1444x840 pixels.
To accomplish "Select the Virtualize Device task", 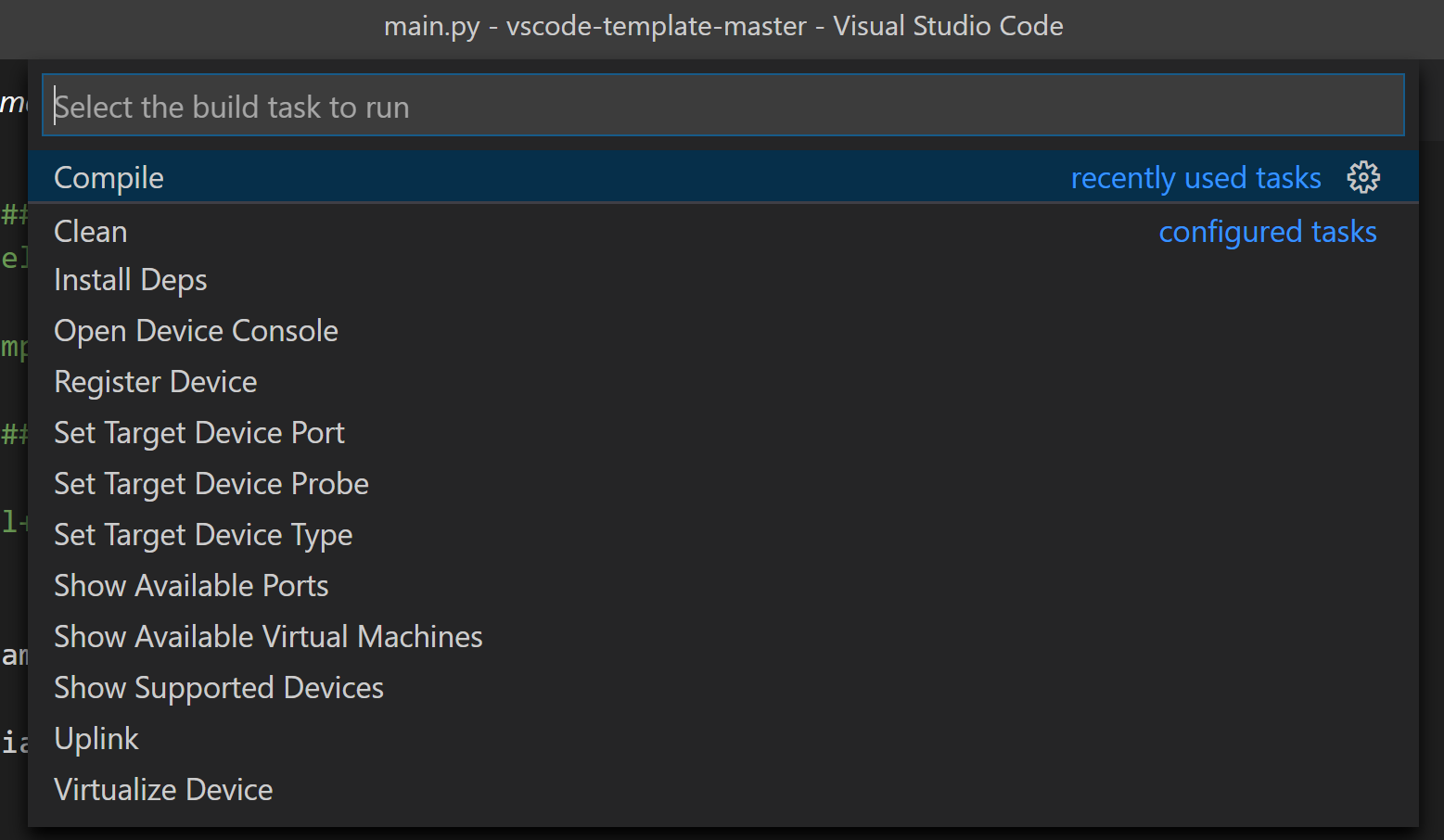I will click(723, 790).
